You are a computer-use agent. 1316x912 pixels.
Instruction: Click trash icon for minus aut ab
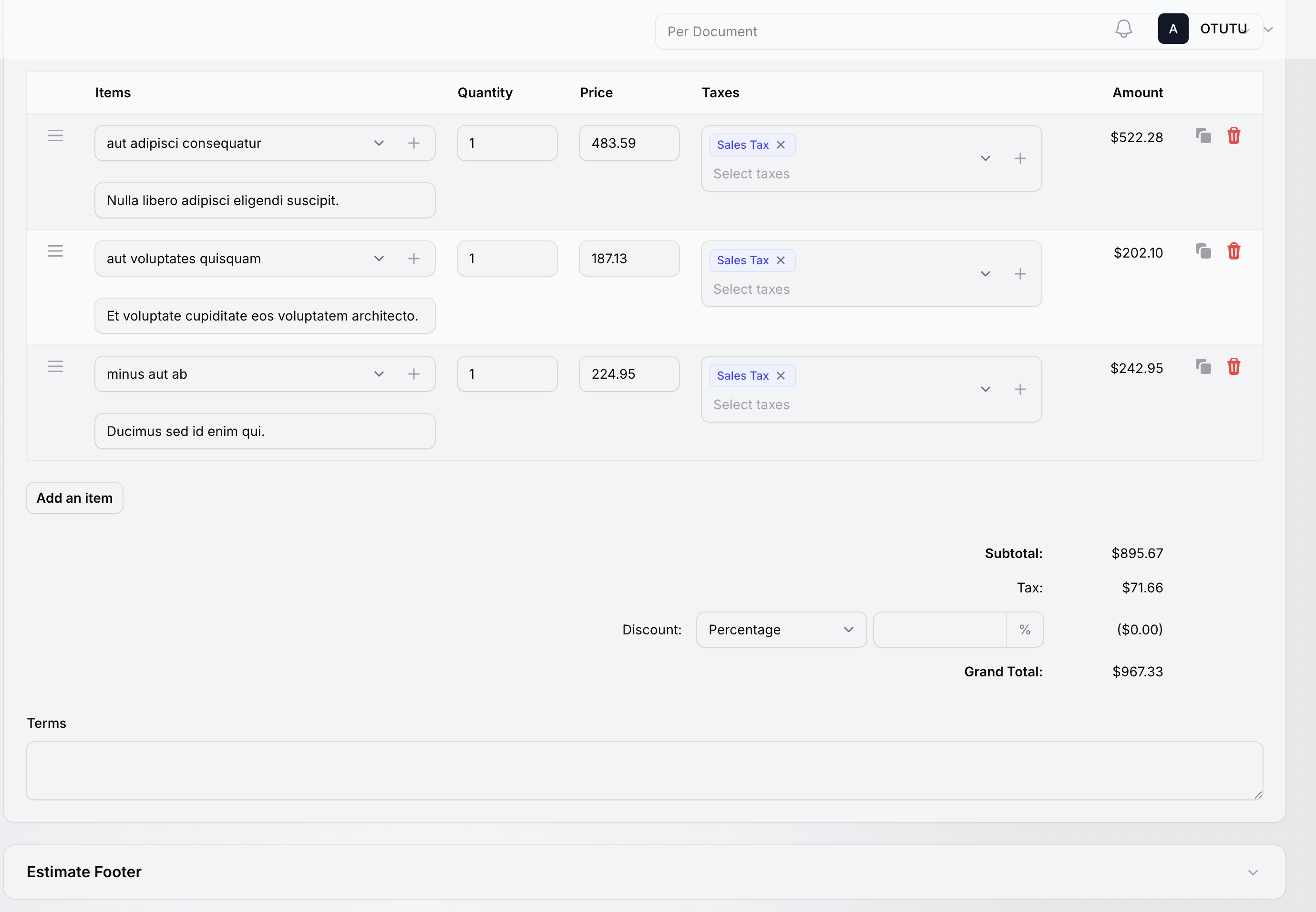pyautogui.click(x=1233, y=367)
